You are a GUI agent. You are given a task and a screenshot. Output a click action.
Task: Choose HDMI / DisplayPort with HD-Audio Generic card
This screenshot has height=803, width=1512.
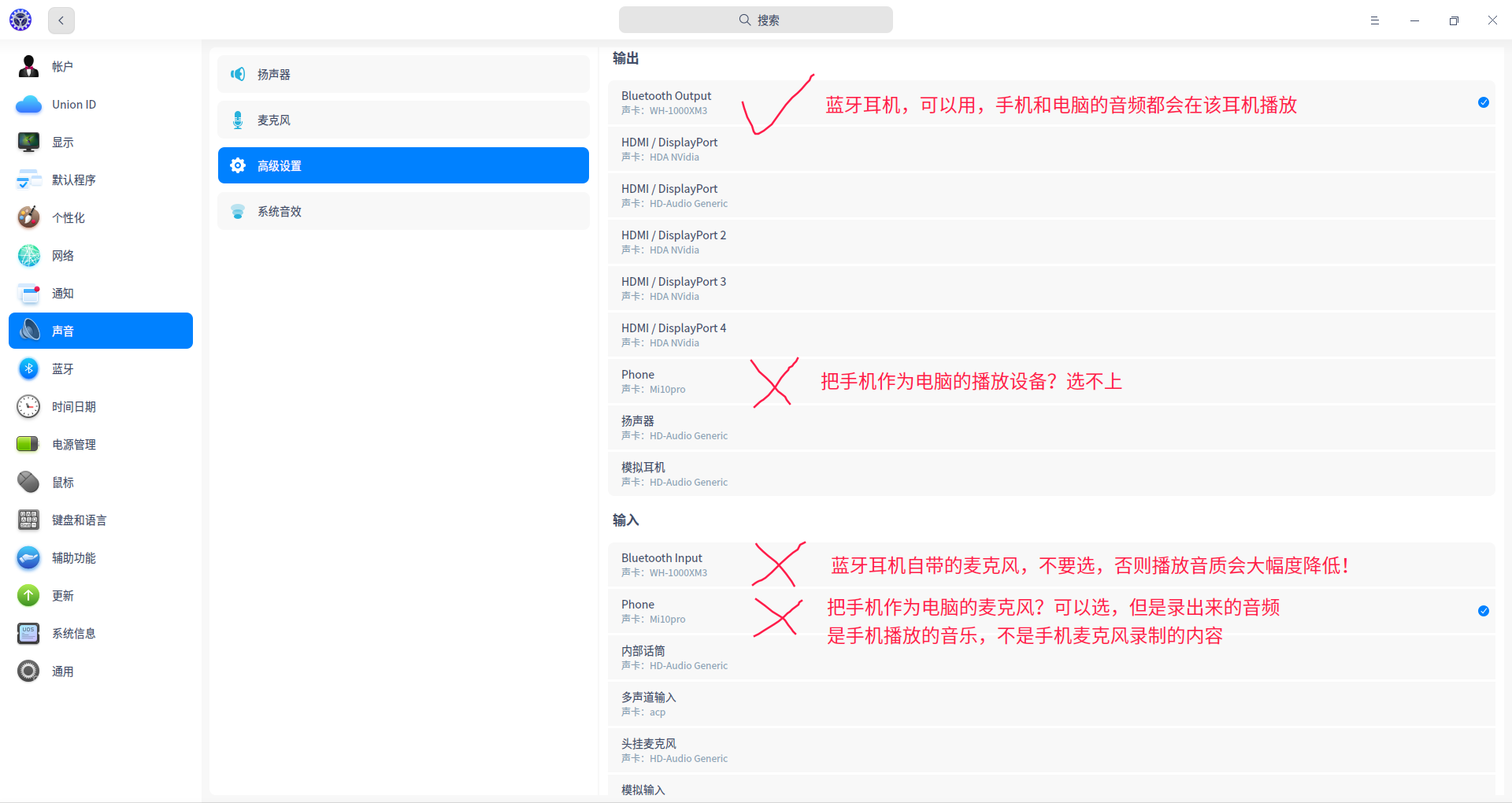[x=1051, y=195]
